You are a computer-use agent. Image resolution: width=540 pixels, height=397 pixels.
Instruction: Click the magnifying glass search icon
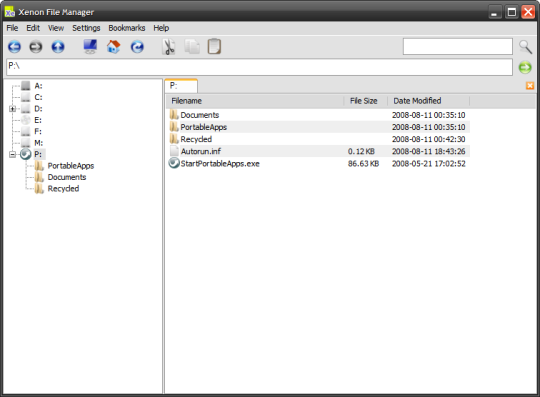coord(526,47)
